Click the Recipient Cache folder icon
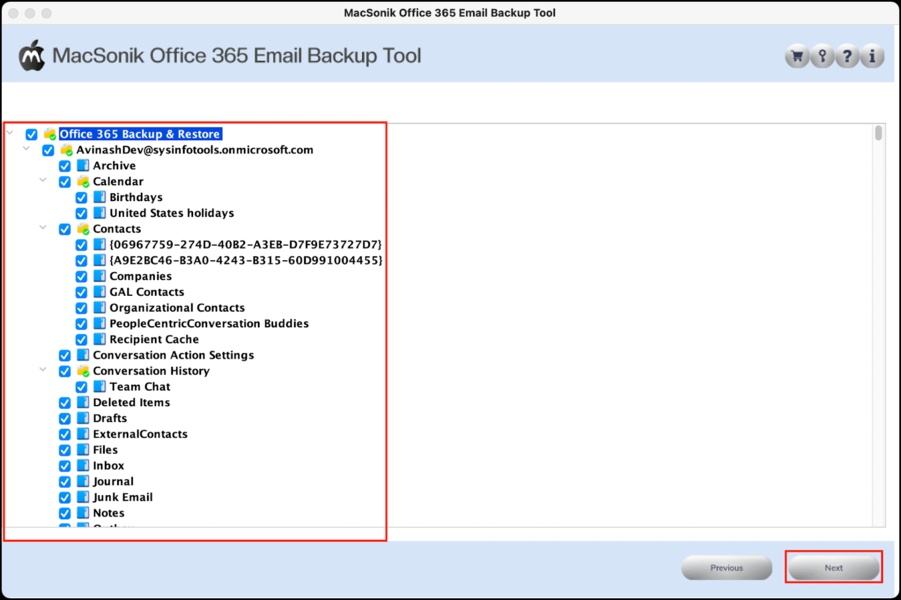 tap(100, 340)
